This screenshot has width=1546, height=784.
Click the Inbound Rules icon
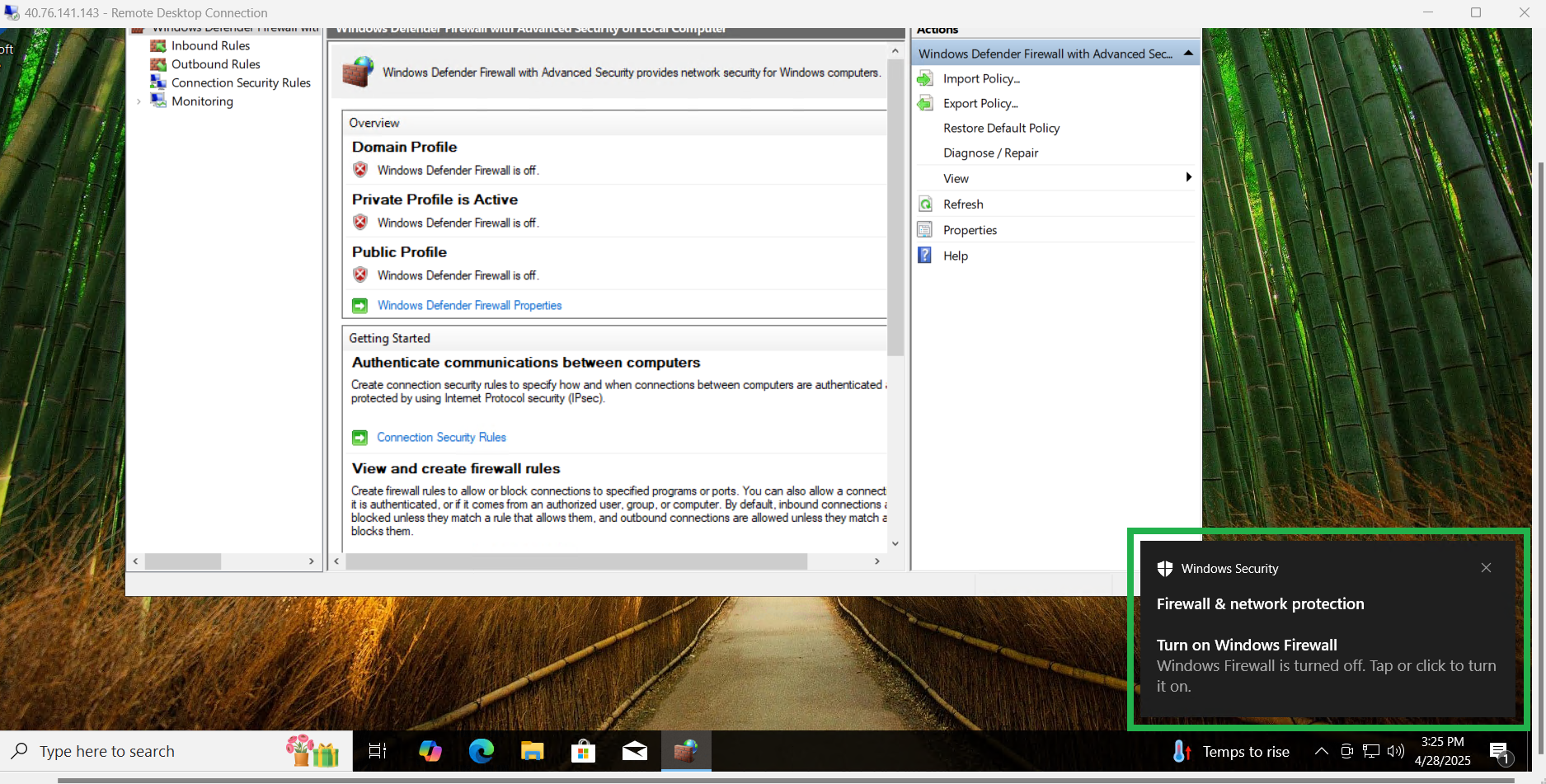coord(158,46)
